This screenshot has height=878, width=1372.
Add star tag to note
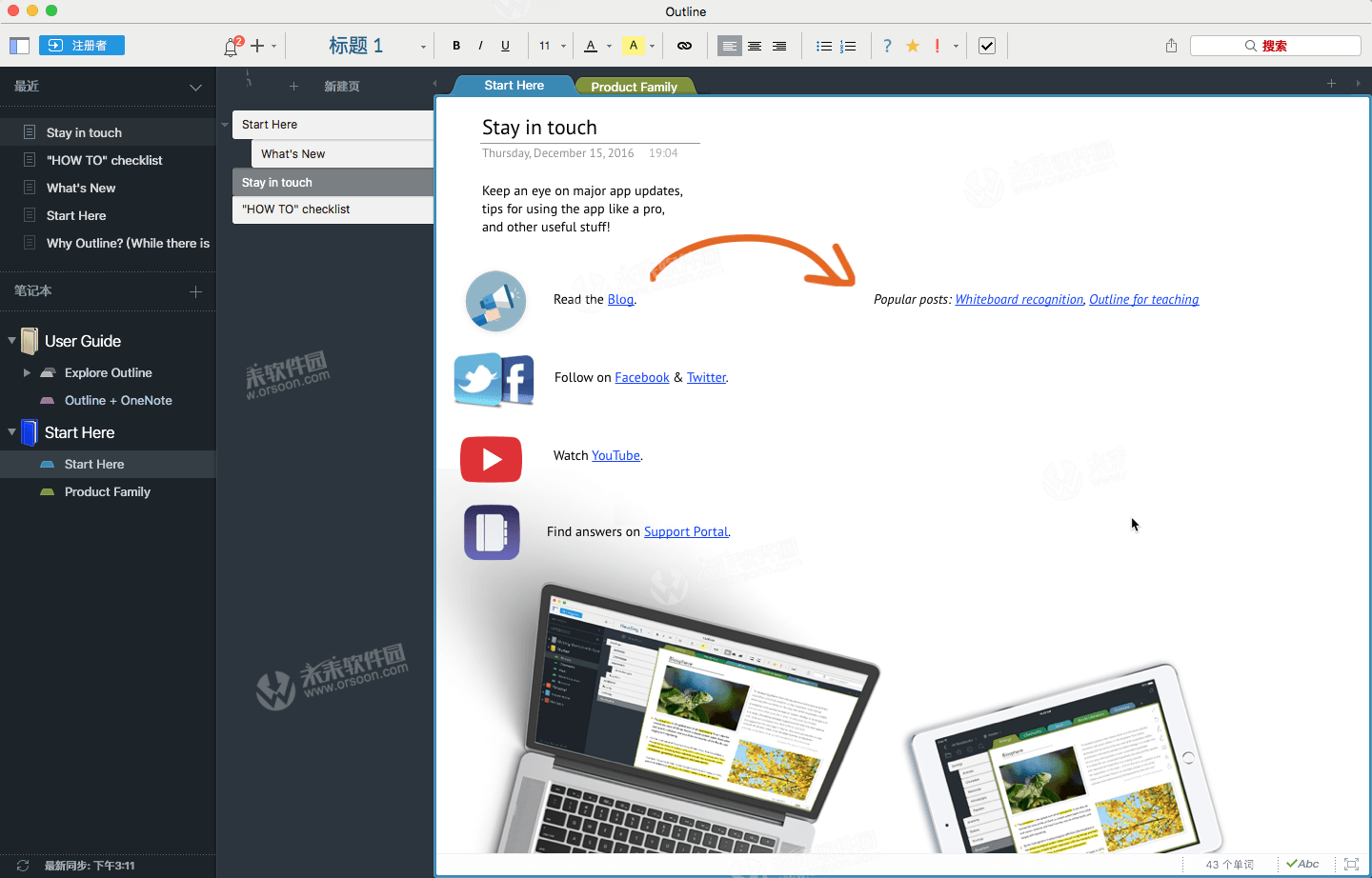point(913,46)
